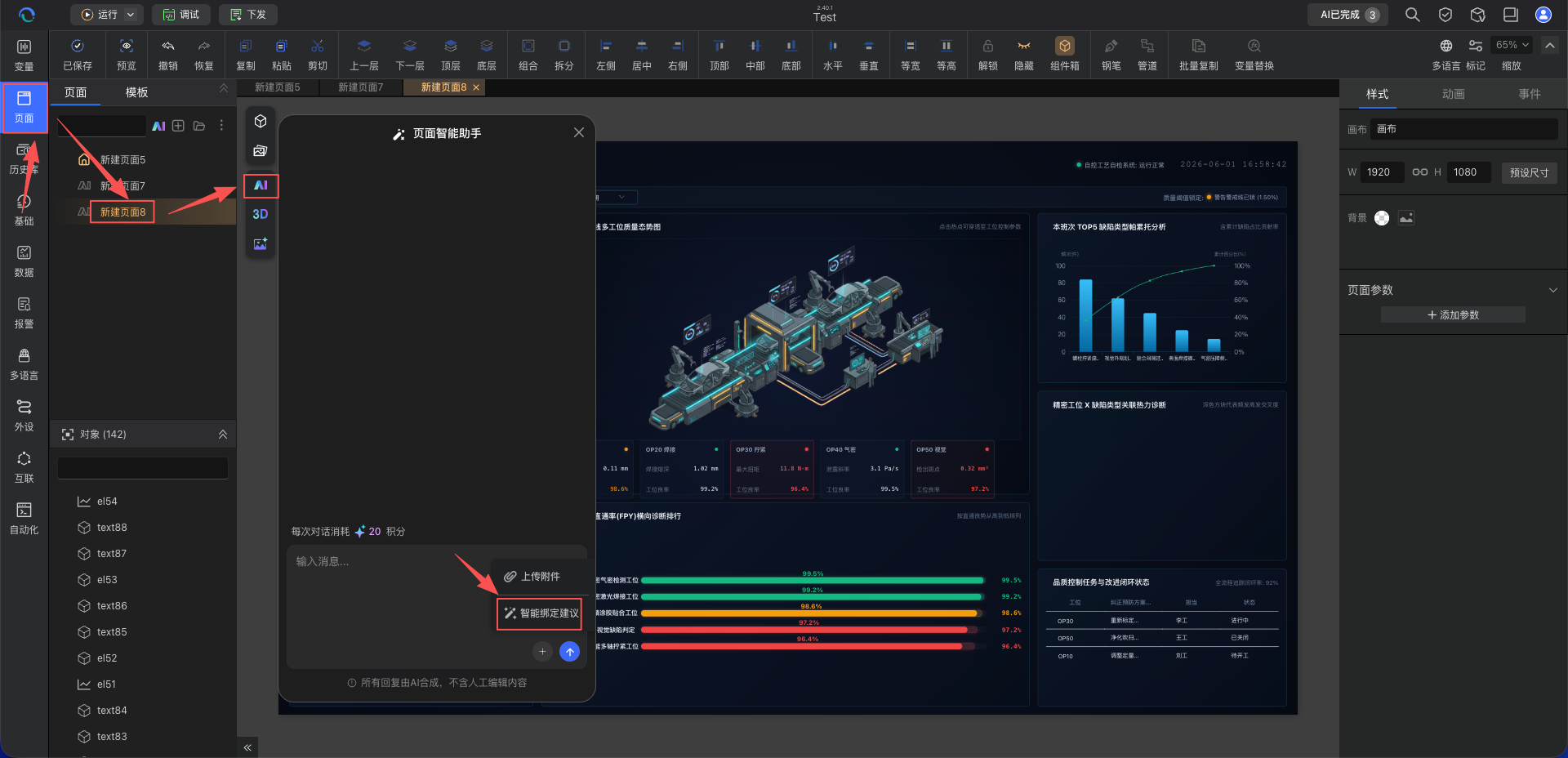Open the 报警 sidebar section
The width and height of the screenshot is (1568, 758).
[24, 312]
